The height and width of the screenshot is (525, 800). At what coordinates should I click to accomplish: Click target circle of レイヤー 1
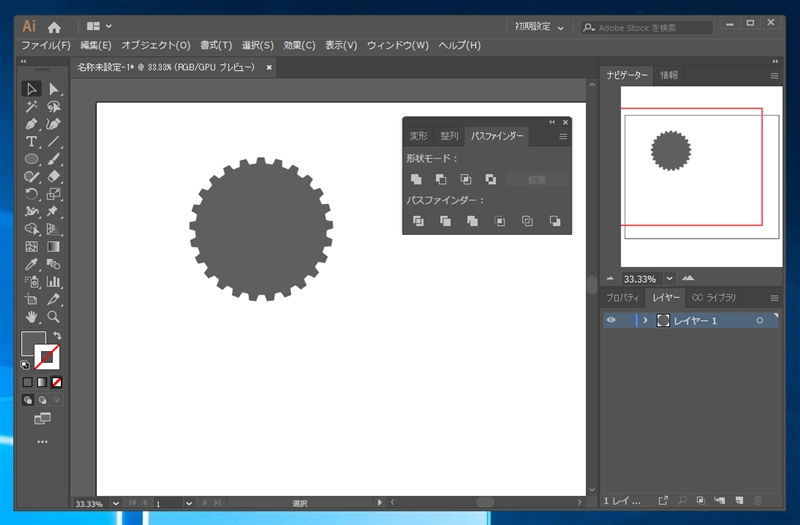[x=760, y=320]
